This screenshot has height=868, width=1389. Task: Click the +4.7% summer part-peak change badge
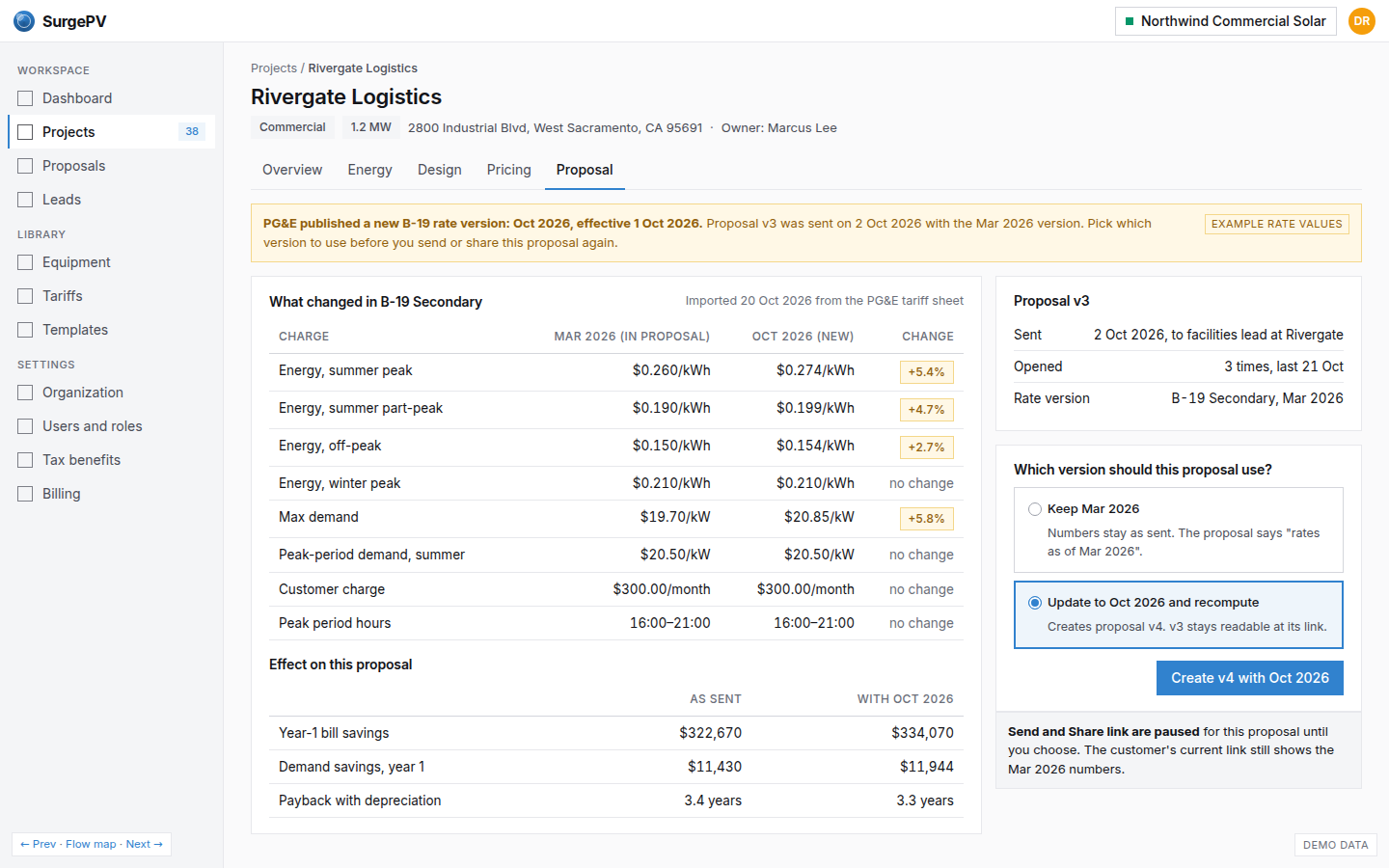coord(926,410)
